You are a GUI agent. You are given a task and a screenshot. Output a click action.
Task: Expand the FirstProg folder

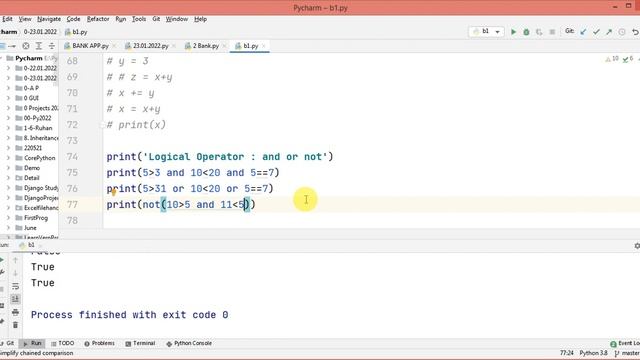[x=8, y=218]
